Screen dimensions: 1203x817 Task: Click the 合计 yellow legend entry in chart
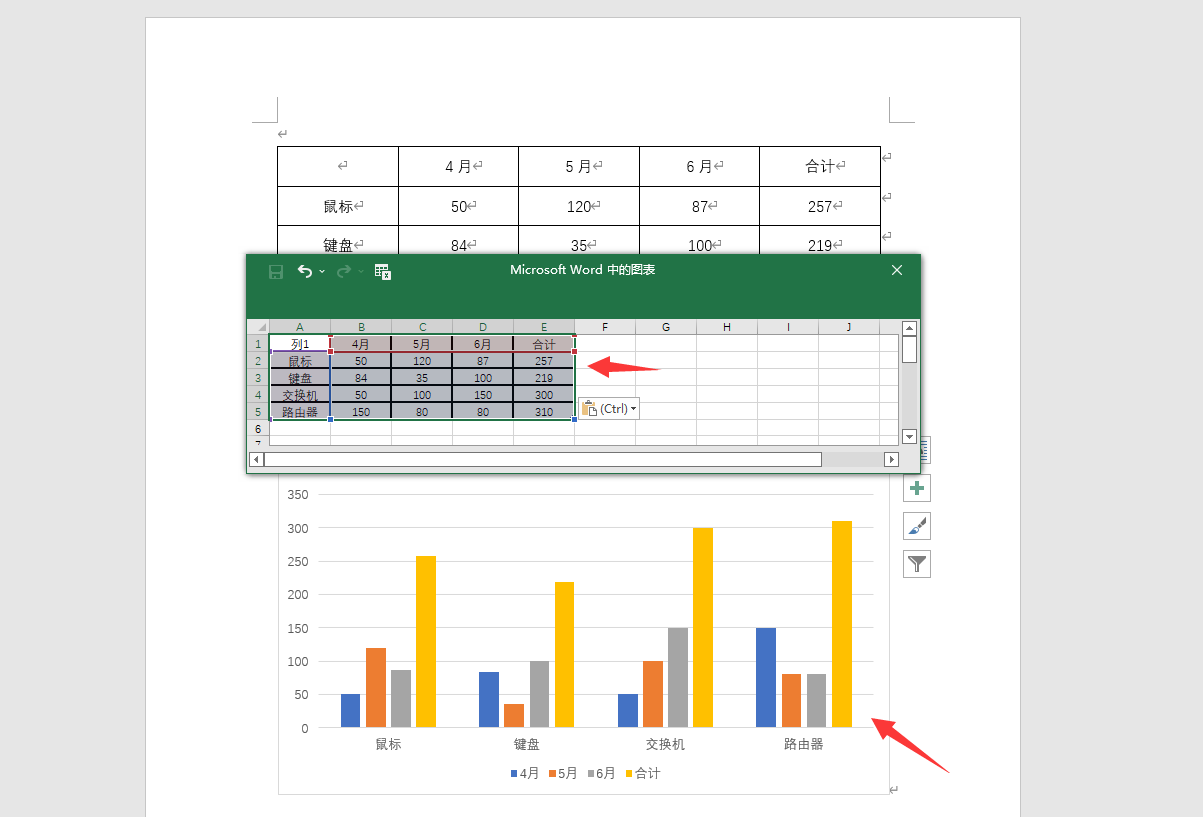643,773
